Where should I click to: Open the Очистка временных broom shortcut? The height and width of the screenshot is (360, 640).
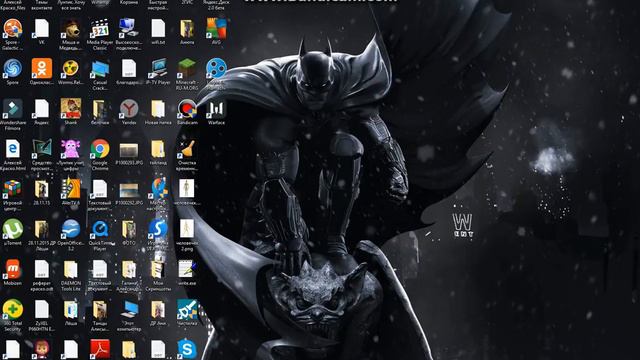187,149
